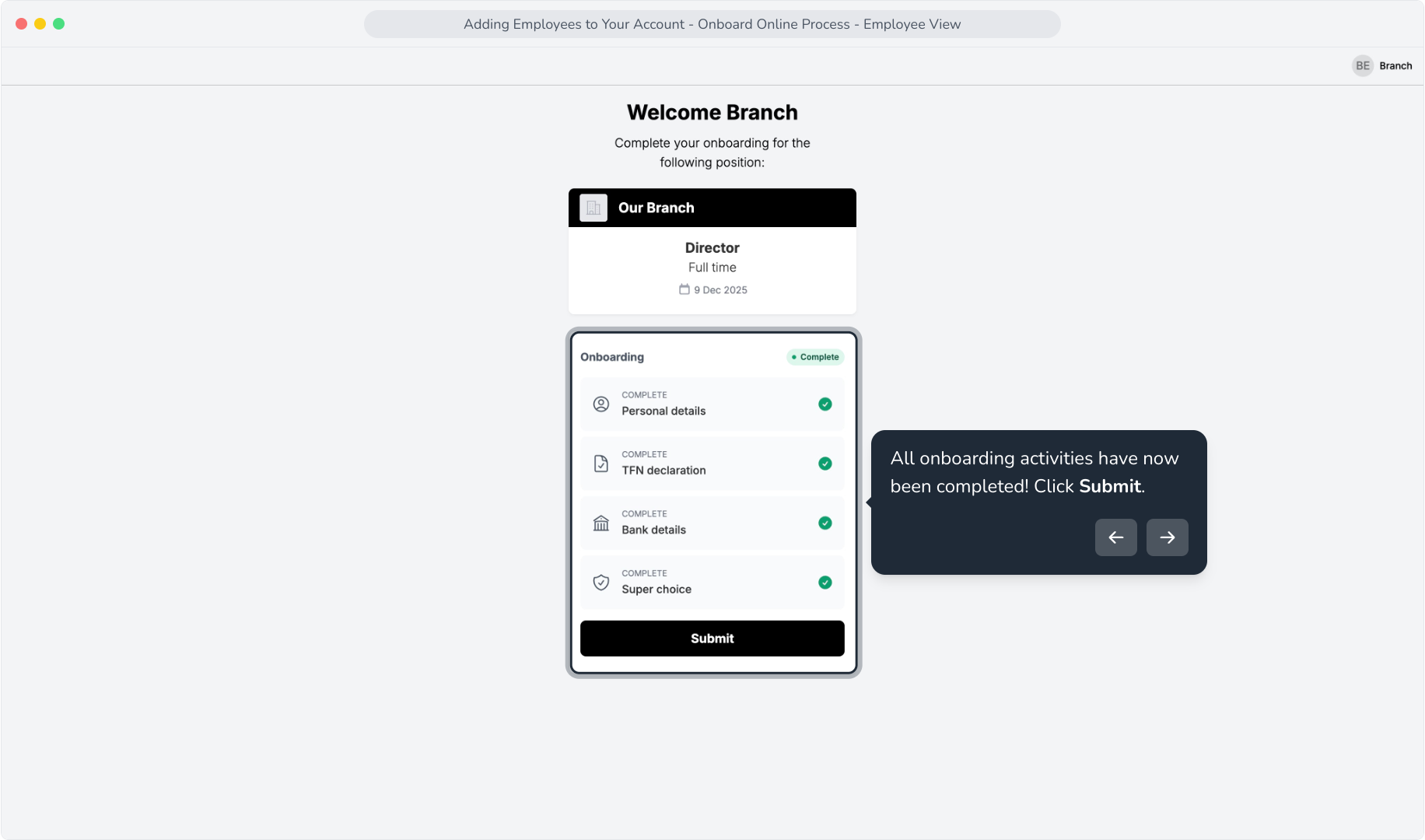Click the TFN declaration document icon
The image size is (1425, 840).
click(601, 464)
